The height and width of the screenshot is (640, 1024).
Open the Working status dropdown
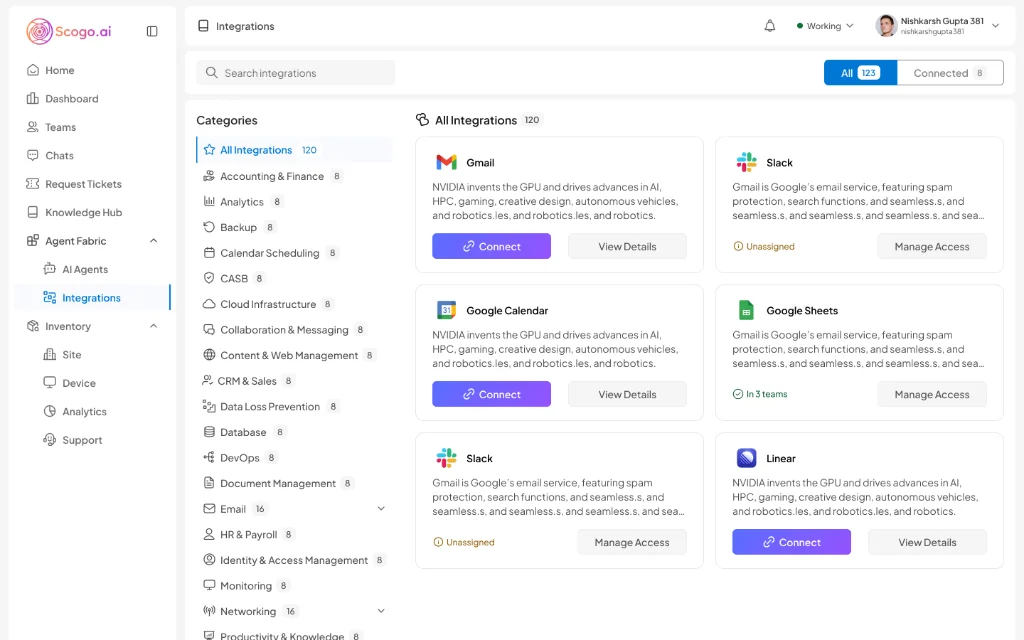click(825, 26)
